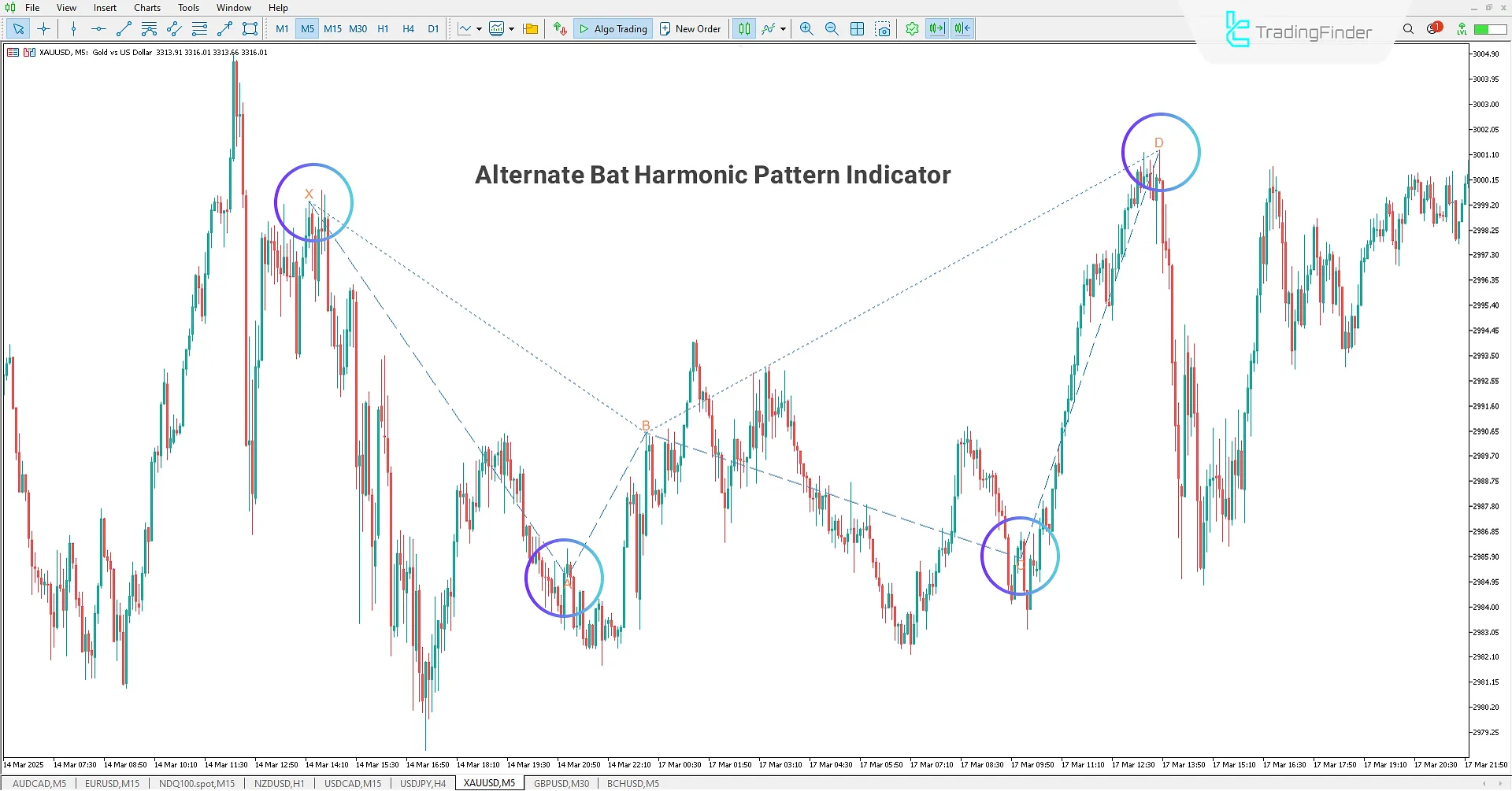Viewport: 1512px width, 791px height.
Task: Select the Vertical Line tool
Action: tap(73, 28)
